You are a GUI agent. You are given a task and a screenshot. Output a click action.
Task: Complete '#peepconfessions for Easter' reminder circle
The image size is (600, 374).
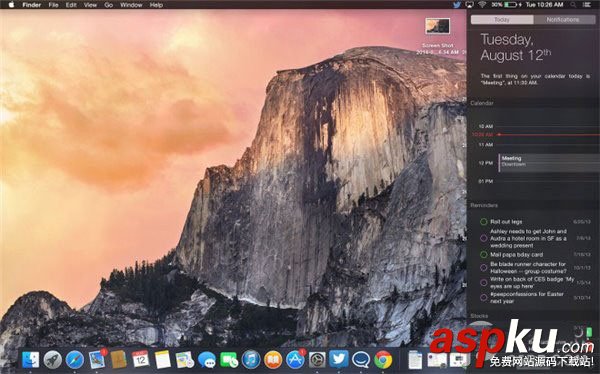coord(484,297)
